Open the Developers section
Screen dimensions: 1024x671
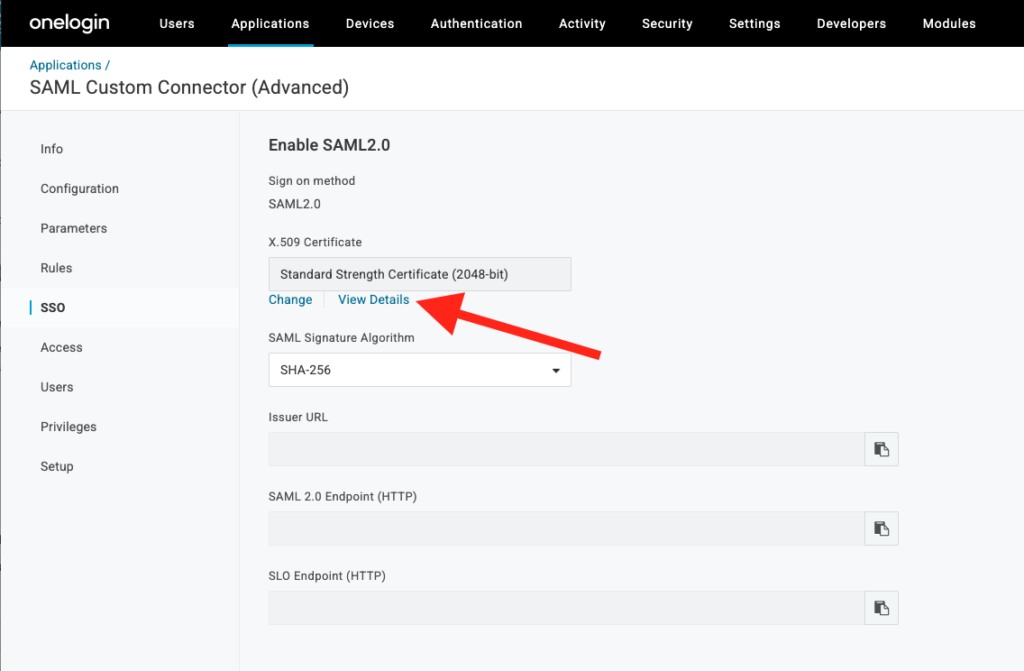[851, 23]
